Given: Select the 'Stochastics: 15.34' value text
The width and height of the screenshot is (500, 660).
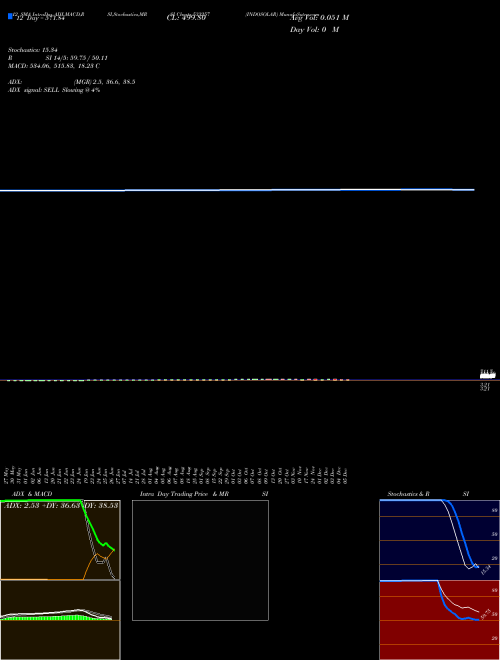Looking at the screenshot, I should coord(33,50).
